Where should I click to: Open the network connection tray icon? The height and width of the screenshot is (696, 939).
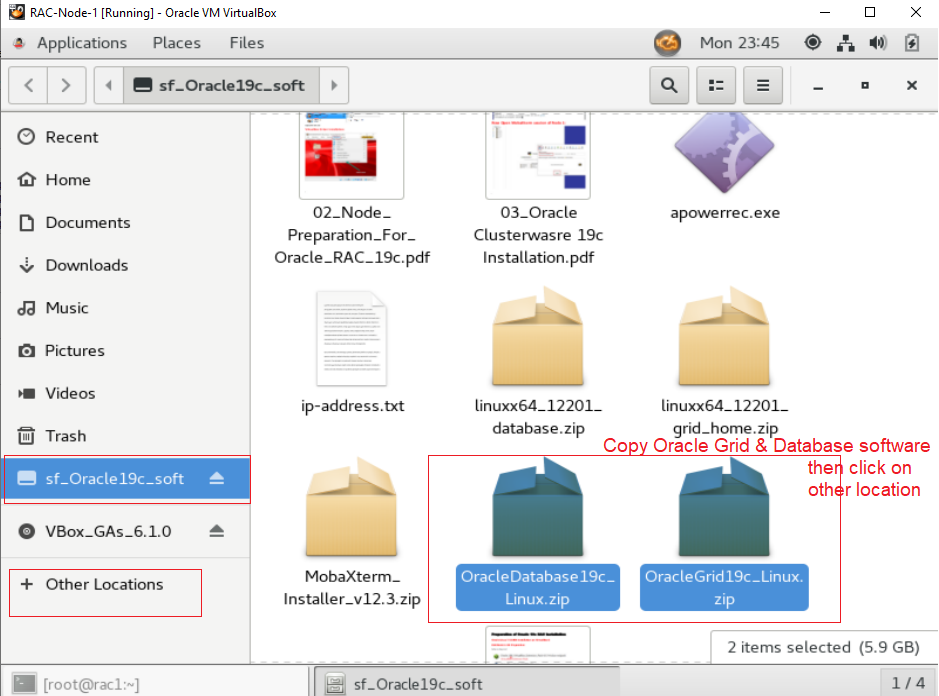pos(846,43)
